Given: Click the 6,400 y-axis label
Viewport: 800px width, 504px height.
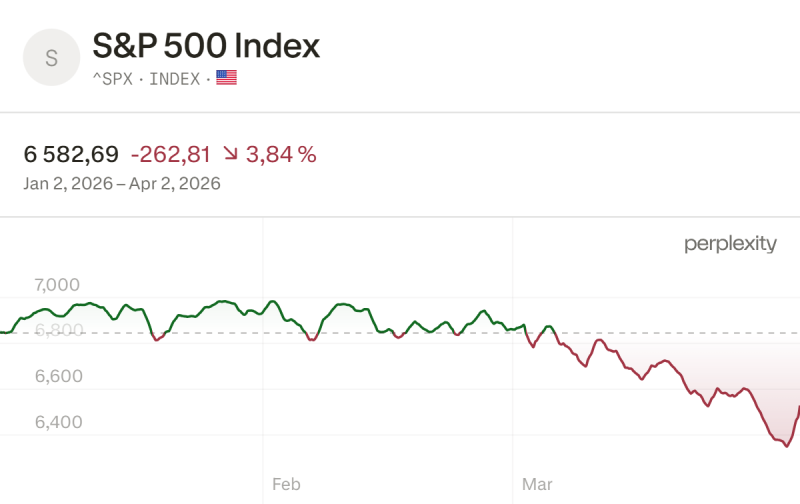Looking at the screenshot, I should click(58, 422).
